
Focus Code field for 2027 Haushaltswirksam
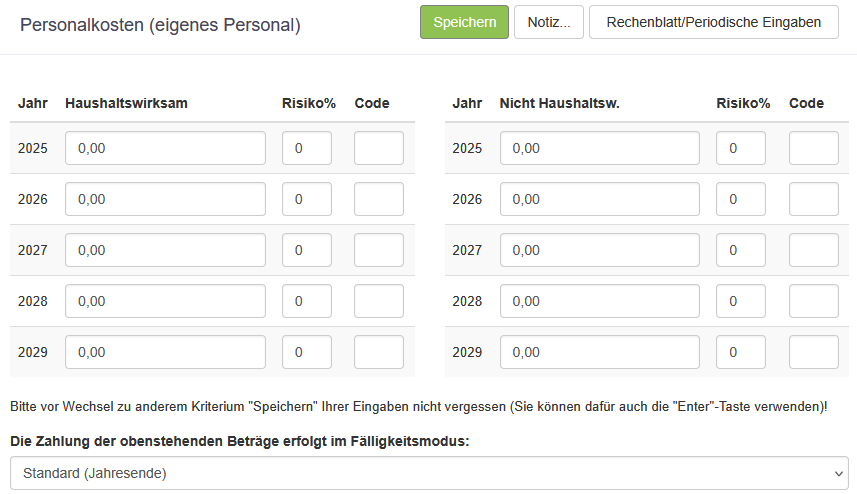point(379,250)
